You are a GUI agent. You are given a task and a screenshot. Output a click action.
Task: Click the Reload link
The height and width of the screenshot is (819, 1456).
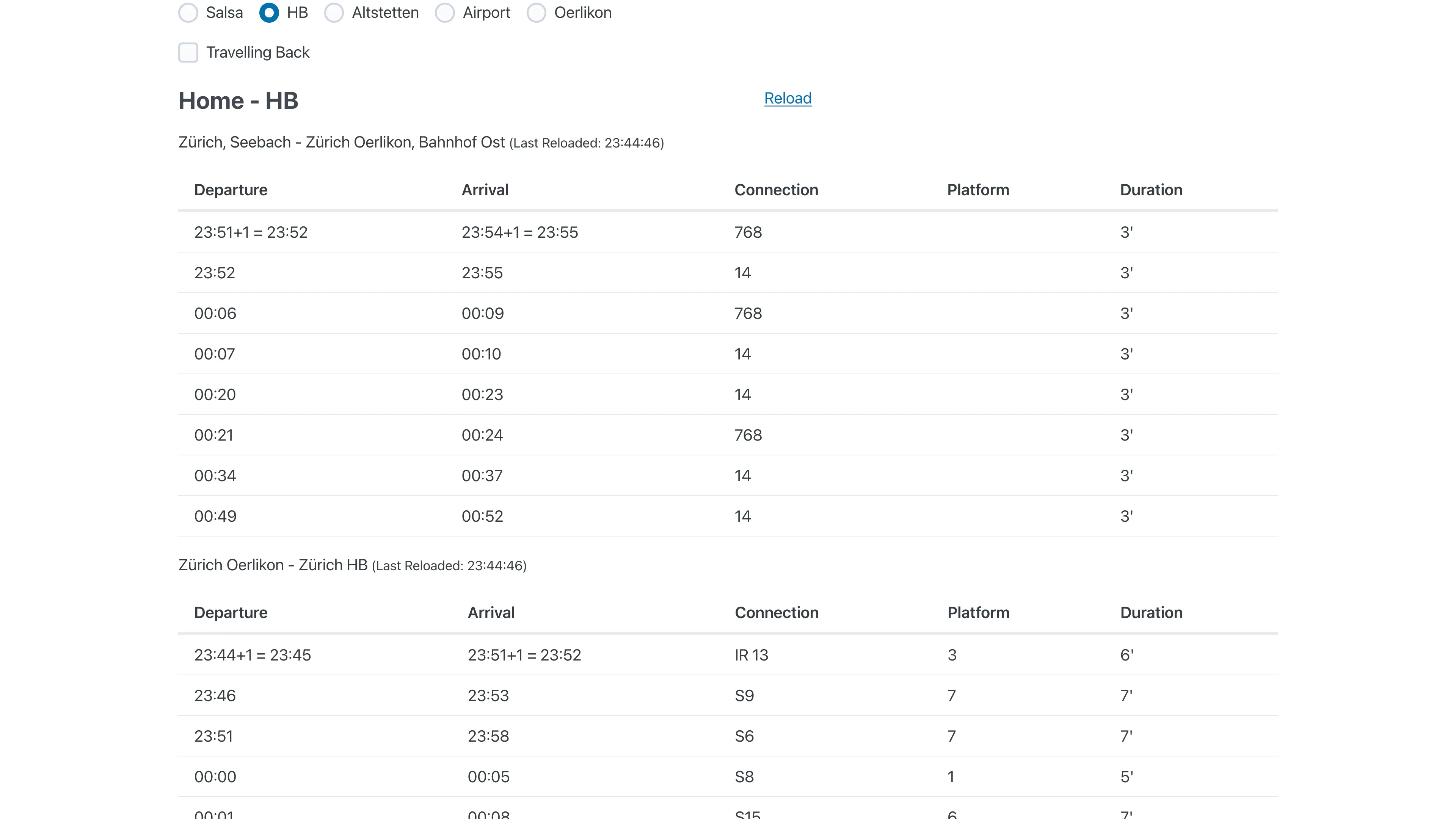[x=788, y=98]
